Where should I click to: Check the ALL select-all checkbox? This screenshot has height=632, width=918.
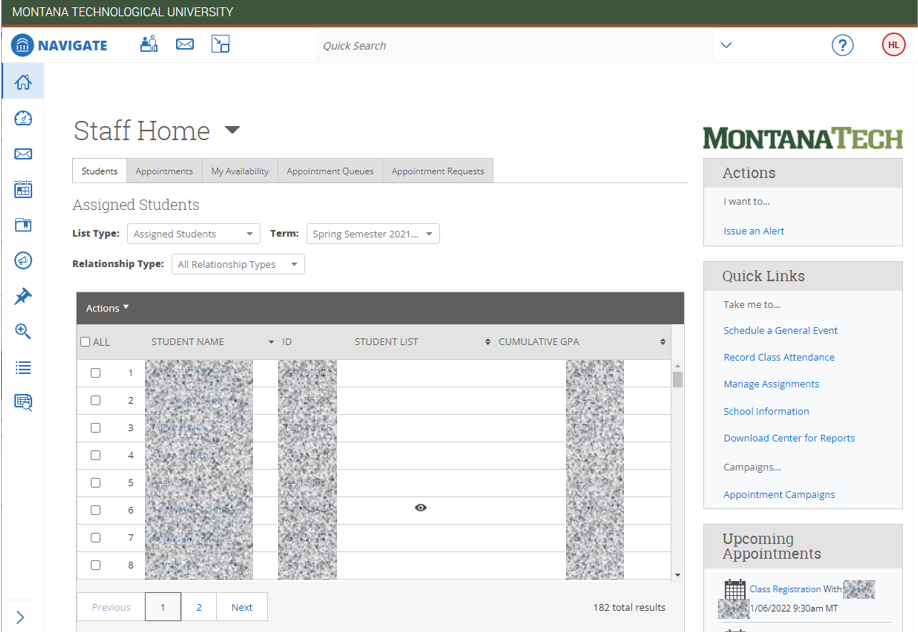click(85, 342)
